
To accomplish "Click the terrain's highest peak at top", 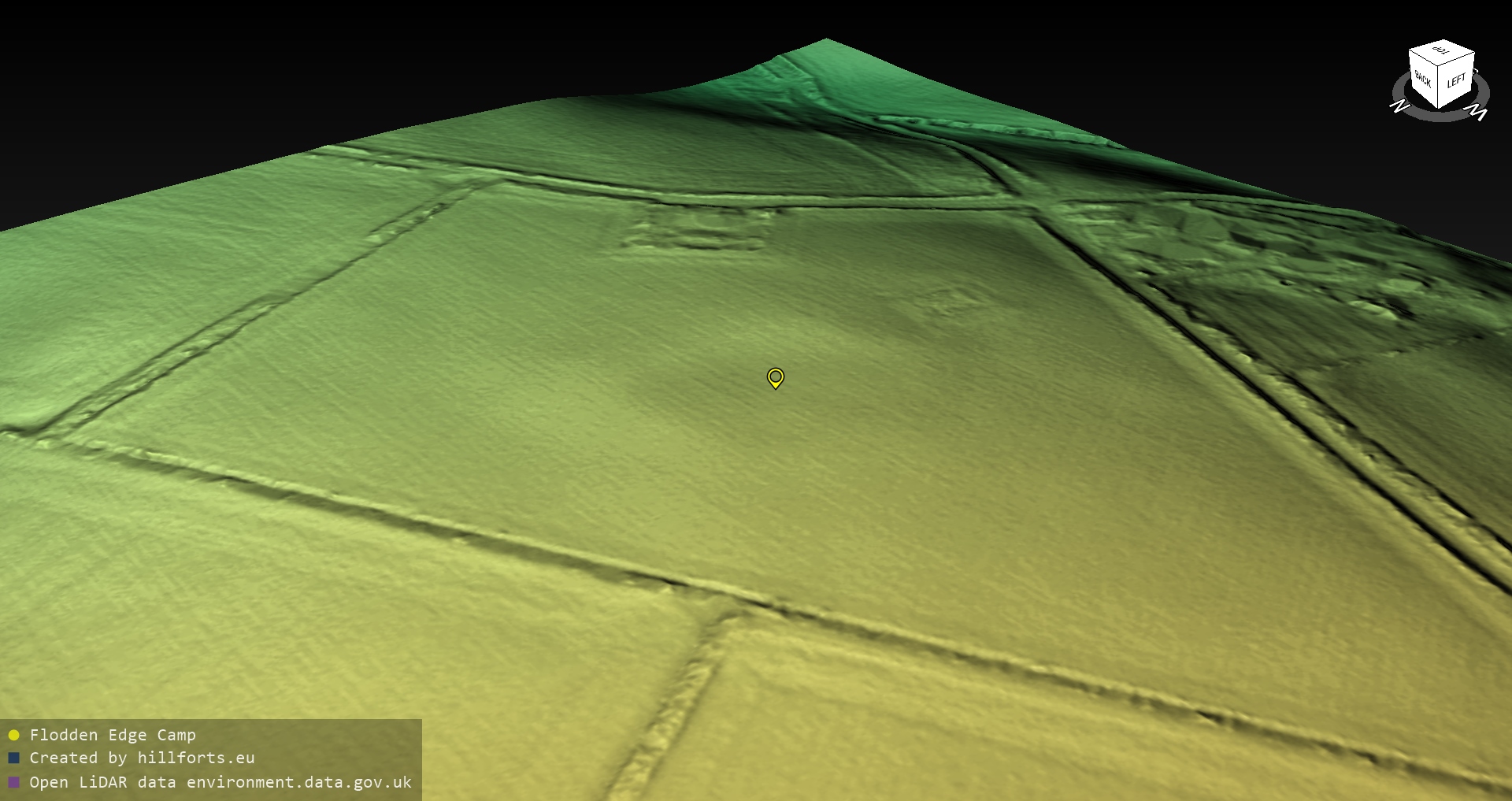I will click(x=825, y=41).
